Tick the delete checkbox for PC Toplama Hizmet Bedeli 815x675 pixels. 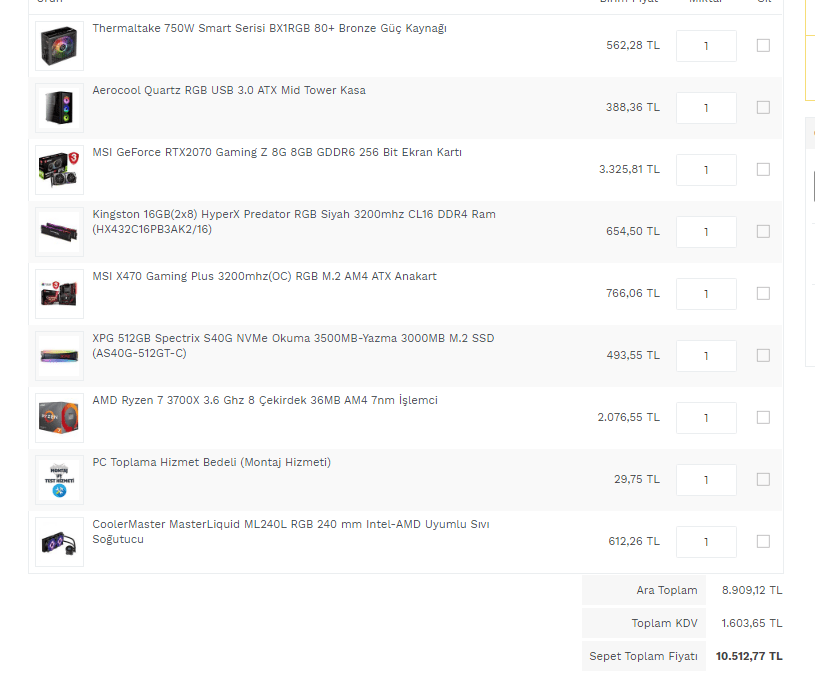(x=763, y=479)
